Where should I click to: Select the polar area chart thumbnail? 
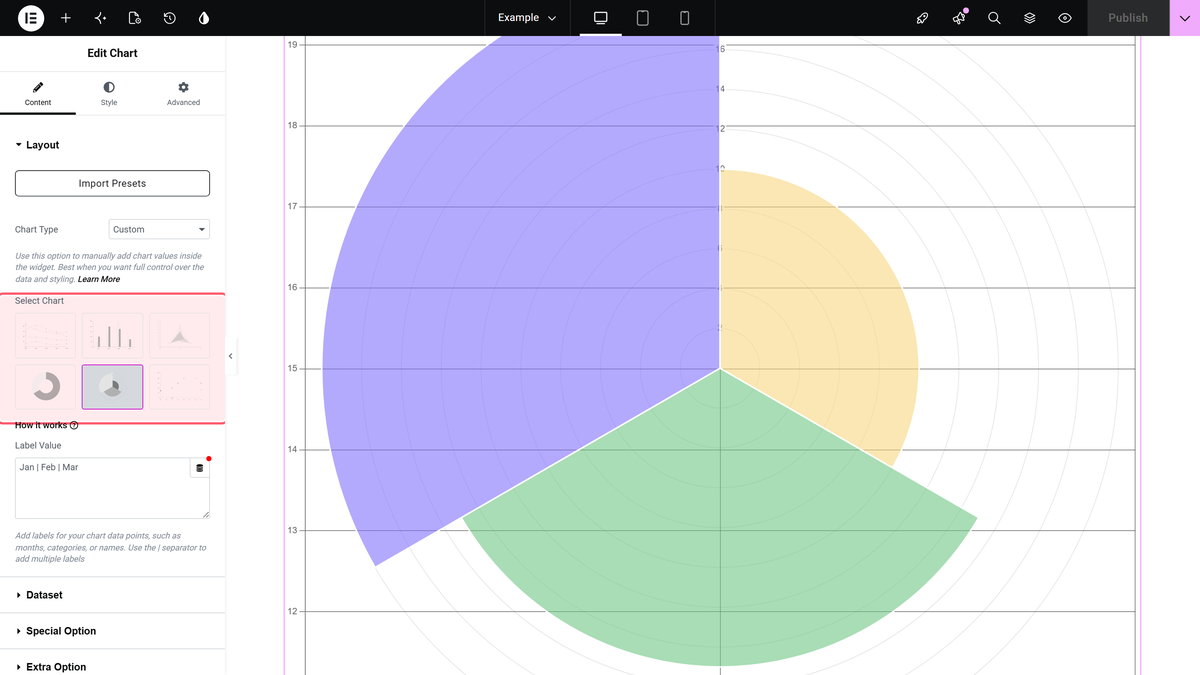pyautogui.click(x=112, y=387)
